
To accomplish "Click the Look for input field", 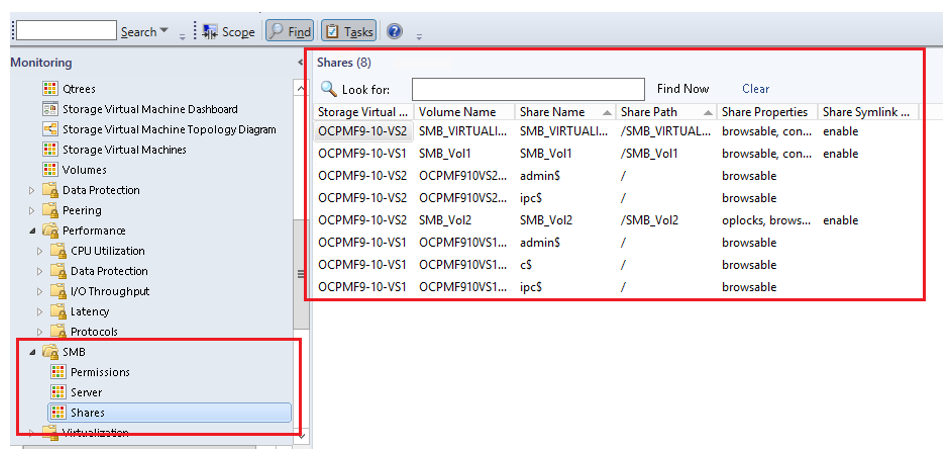I will pos(528,89).
